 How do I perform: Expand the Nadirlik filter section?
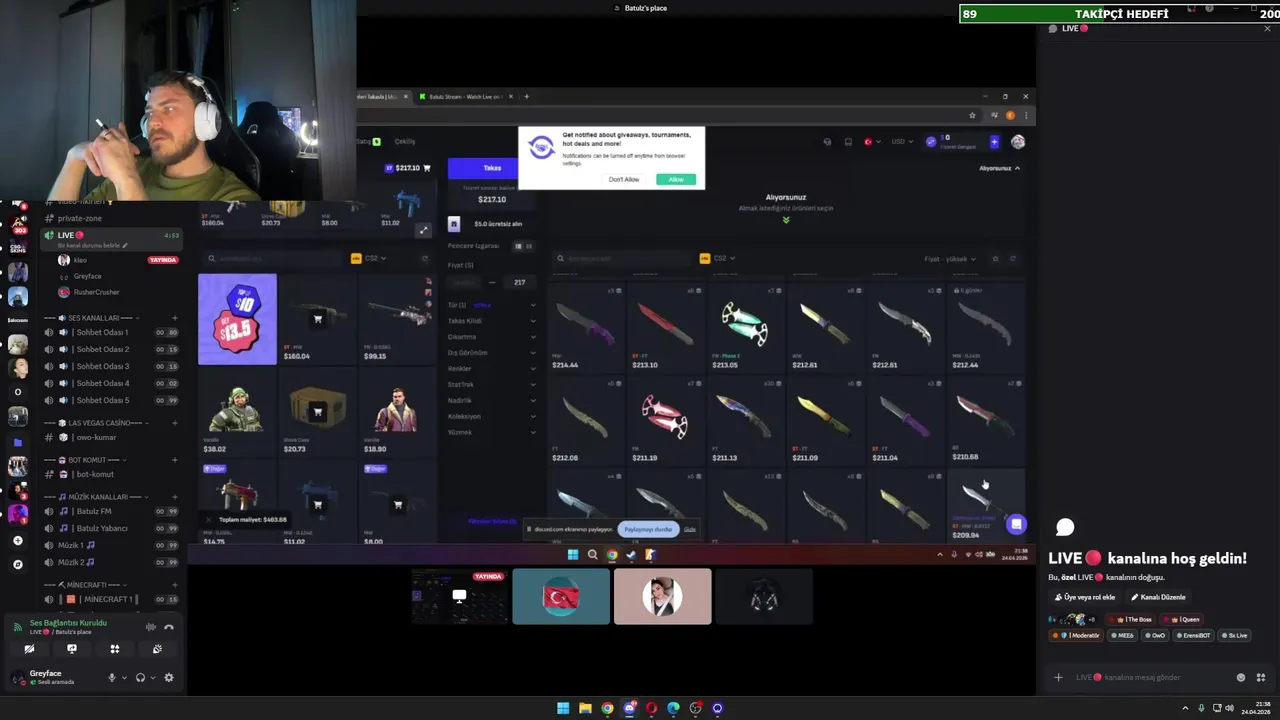492,400
